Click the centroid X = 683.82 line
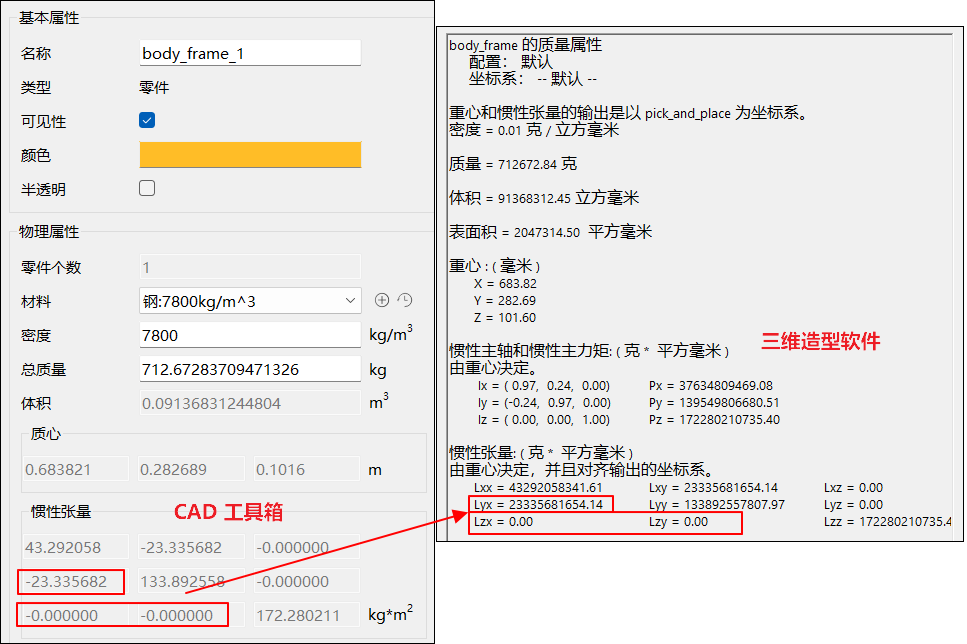967x644 pixels. click(x=505, y=284)
